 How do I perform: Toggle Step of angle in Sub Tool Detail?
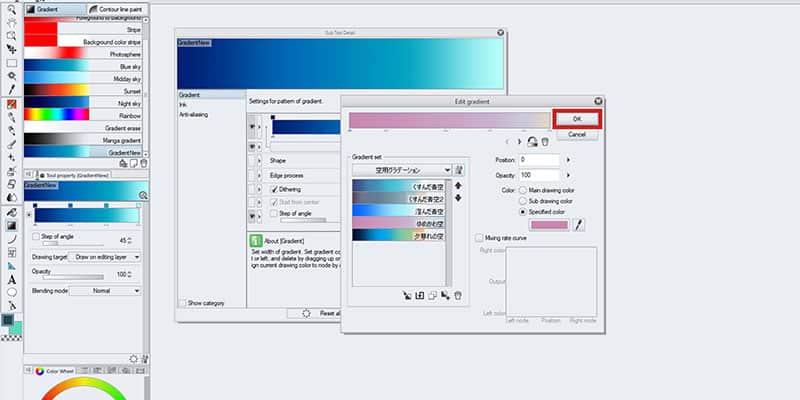click(274, 213)
